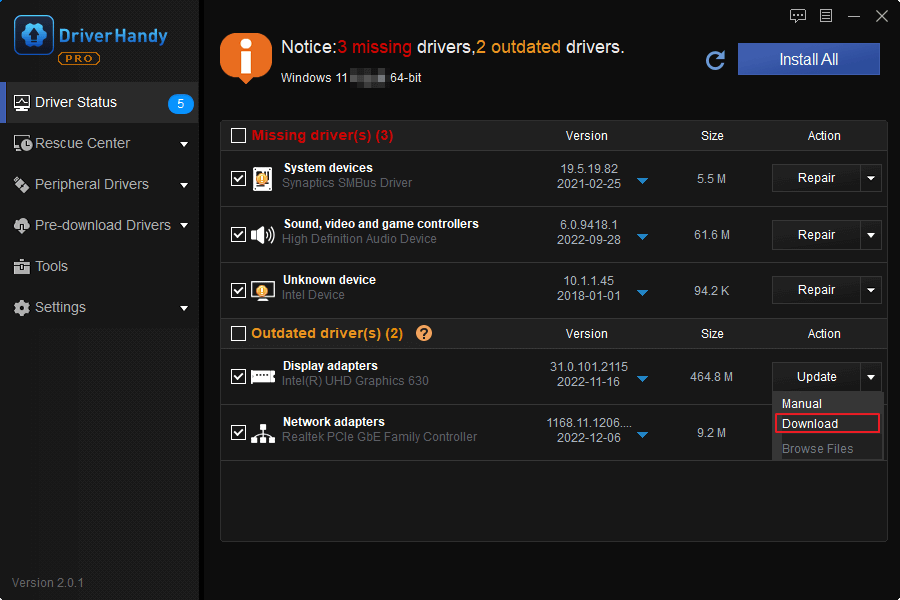This screenshot has height=600, width=900.
Task: Click the Unknown device monitor icon
Action: point(263,291)
